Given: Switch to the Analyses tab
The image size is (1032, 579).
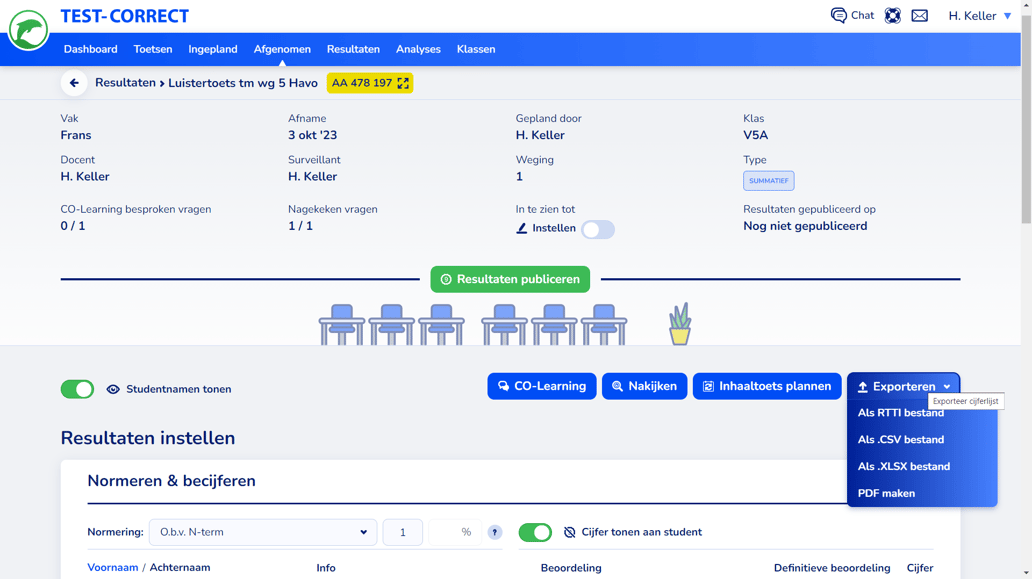Looking at the screenshot, I should pyautogui.click(x=418, y=48).
